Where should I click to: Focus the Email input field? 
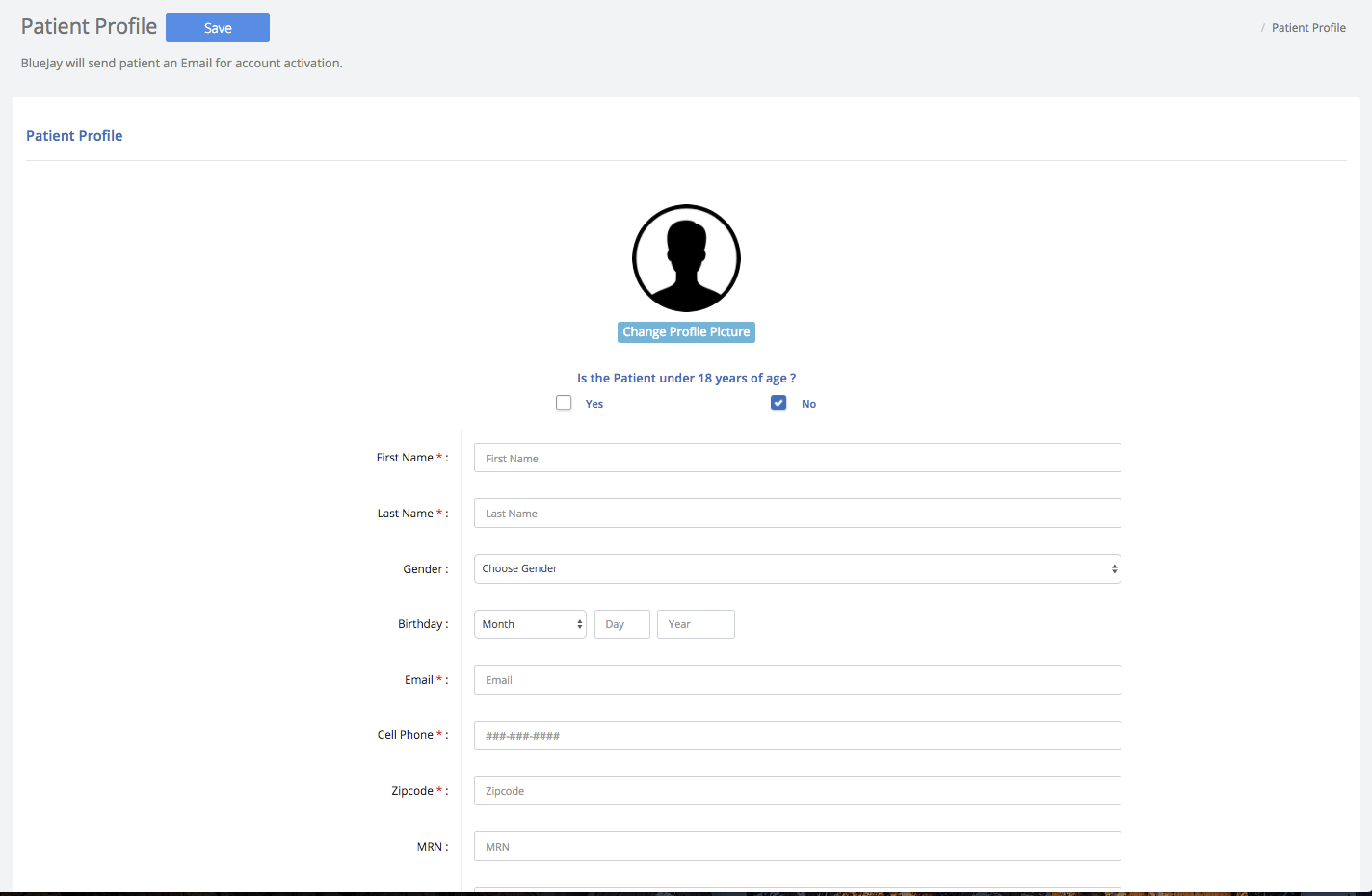[798, 679]
